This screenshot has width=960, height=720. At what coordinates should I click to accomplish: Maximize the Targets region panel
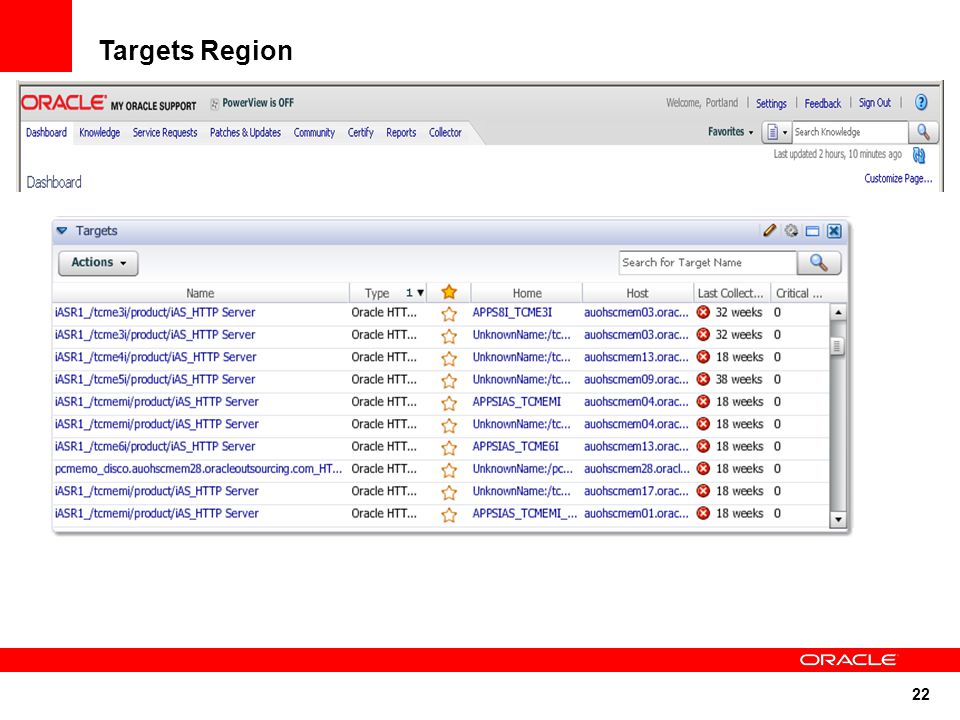tap(812, 231)
